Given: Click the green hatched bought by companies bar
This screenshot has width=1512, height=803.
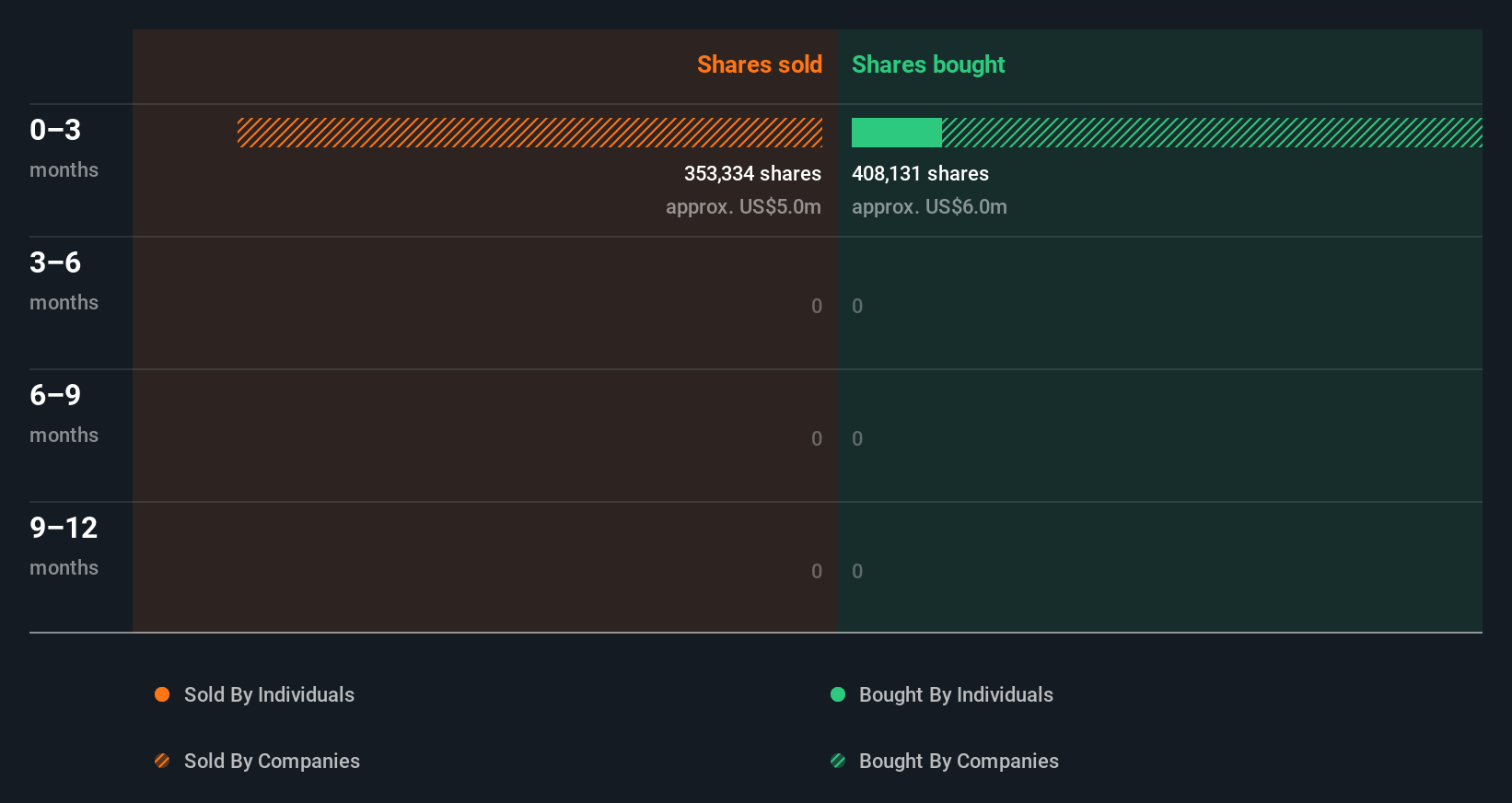Looking at the screenshot, I should [1212, 133].
